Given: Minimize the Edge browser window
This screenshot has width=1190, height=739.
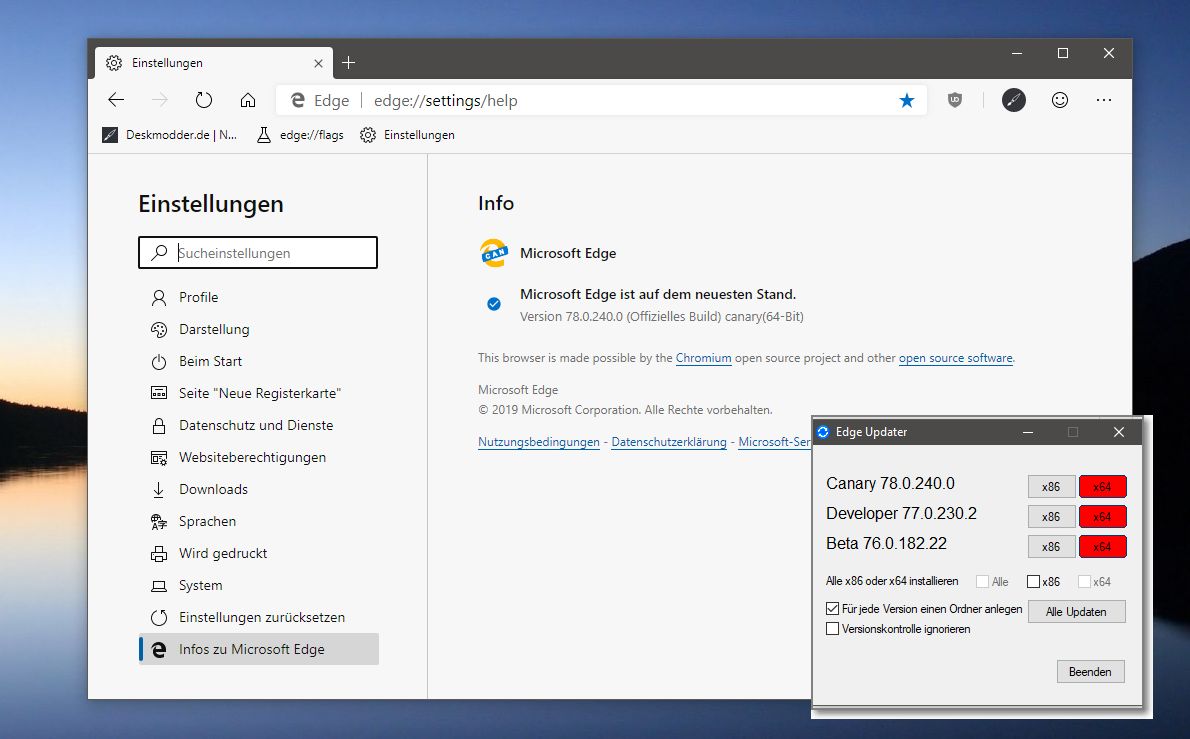Looking at the screenshot, I should [1017, 53].
